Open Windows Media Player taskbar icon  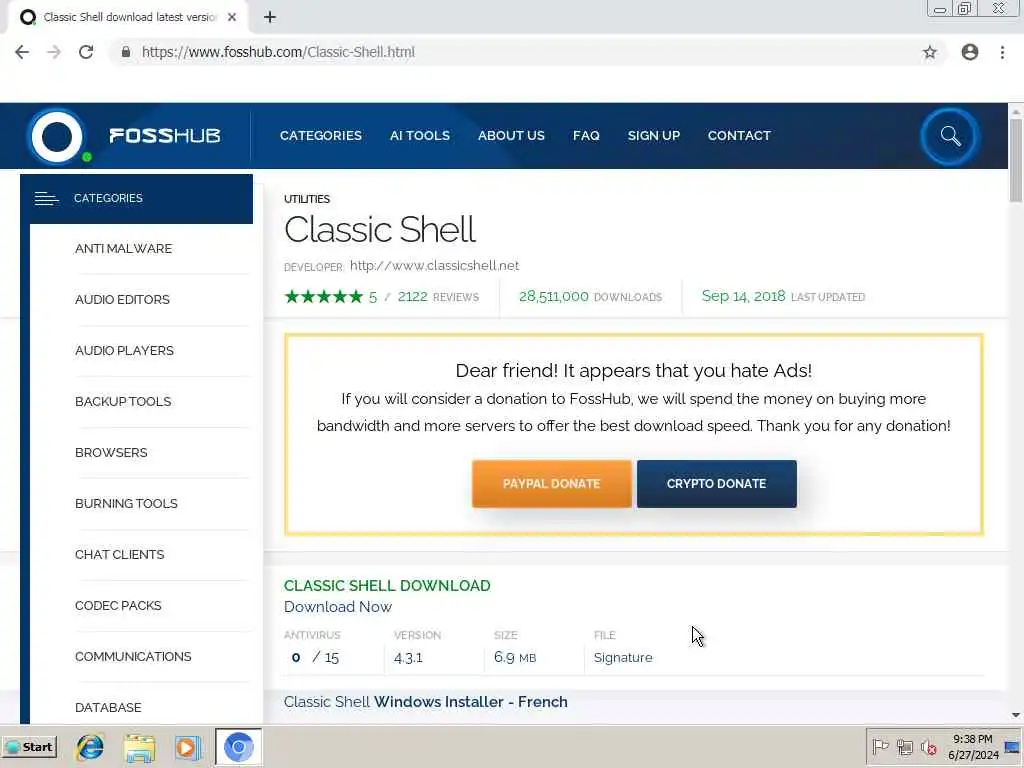pos(188,747)
